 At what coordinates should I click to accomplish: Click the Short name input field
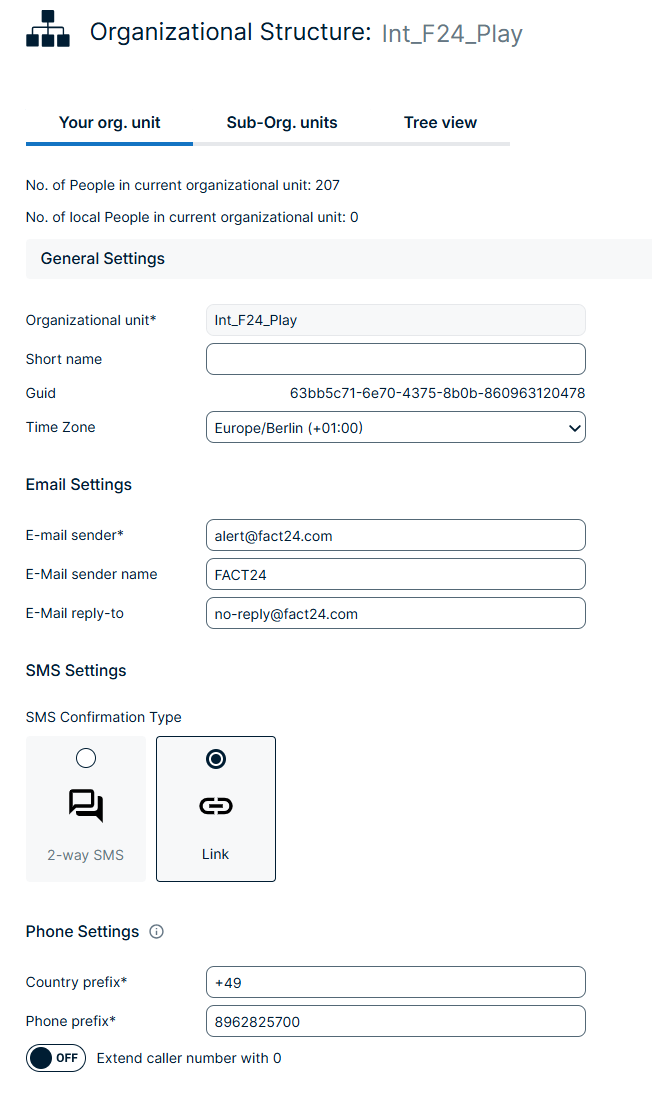(395, 359)
